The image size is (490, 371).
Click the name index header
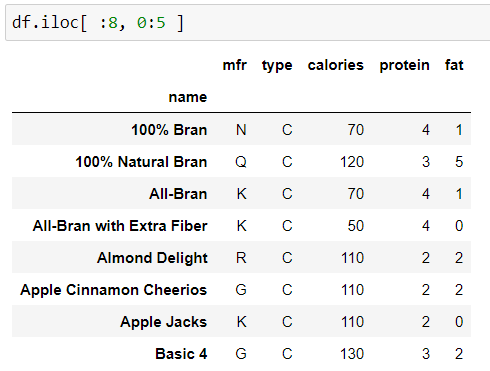(x=188, y=97)
